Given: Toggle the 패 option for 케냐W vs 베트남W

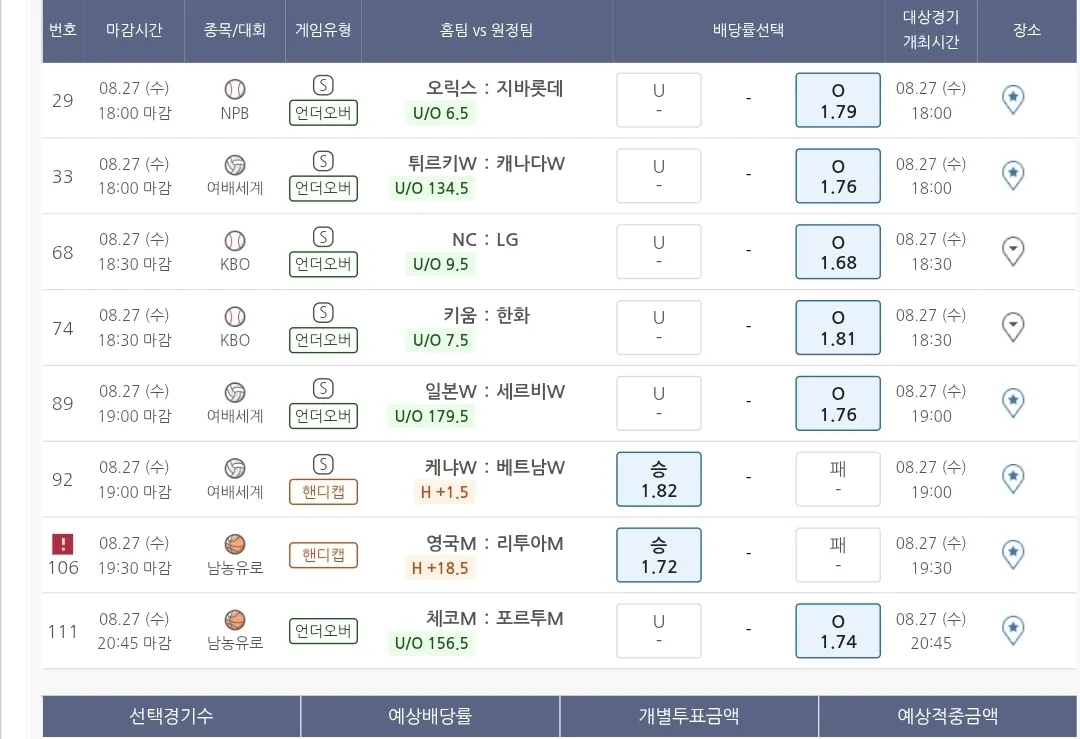Looking at the screenshot, I should tap(838, 479).
